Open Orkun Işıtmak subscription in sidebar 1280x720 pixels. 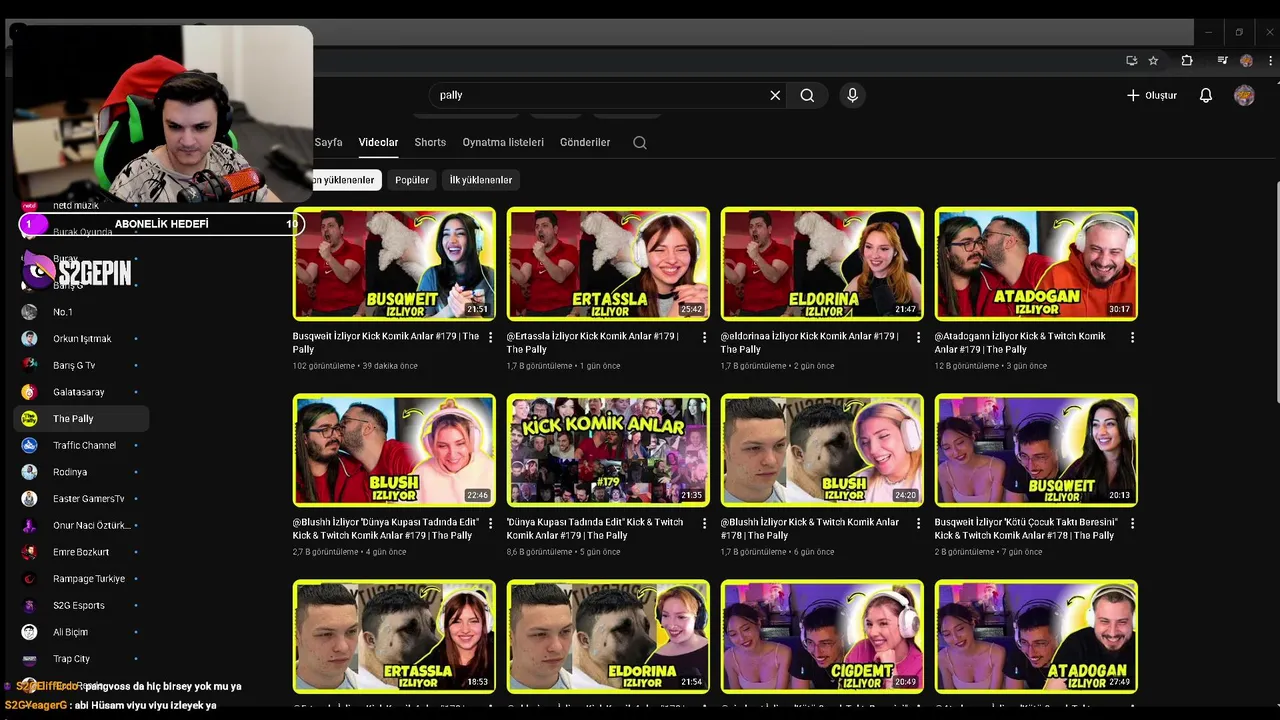[x=82, y=339]
